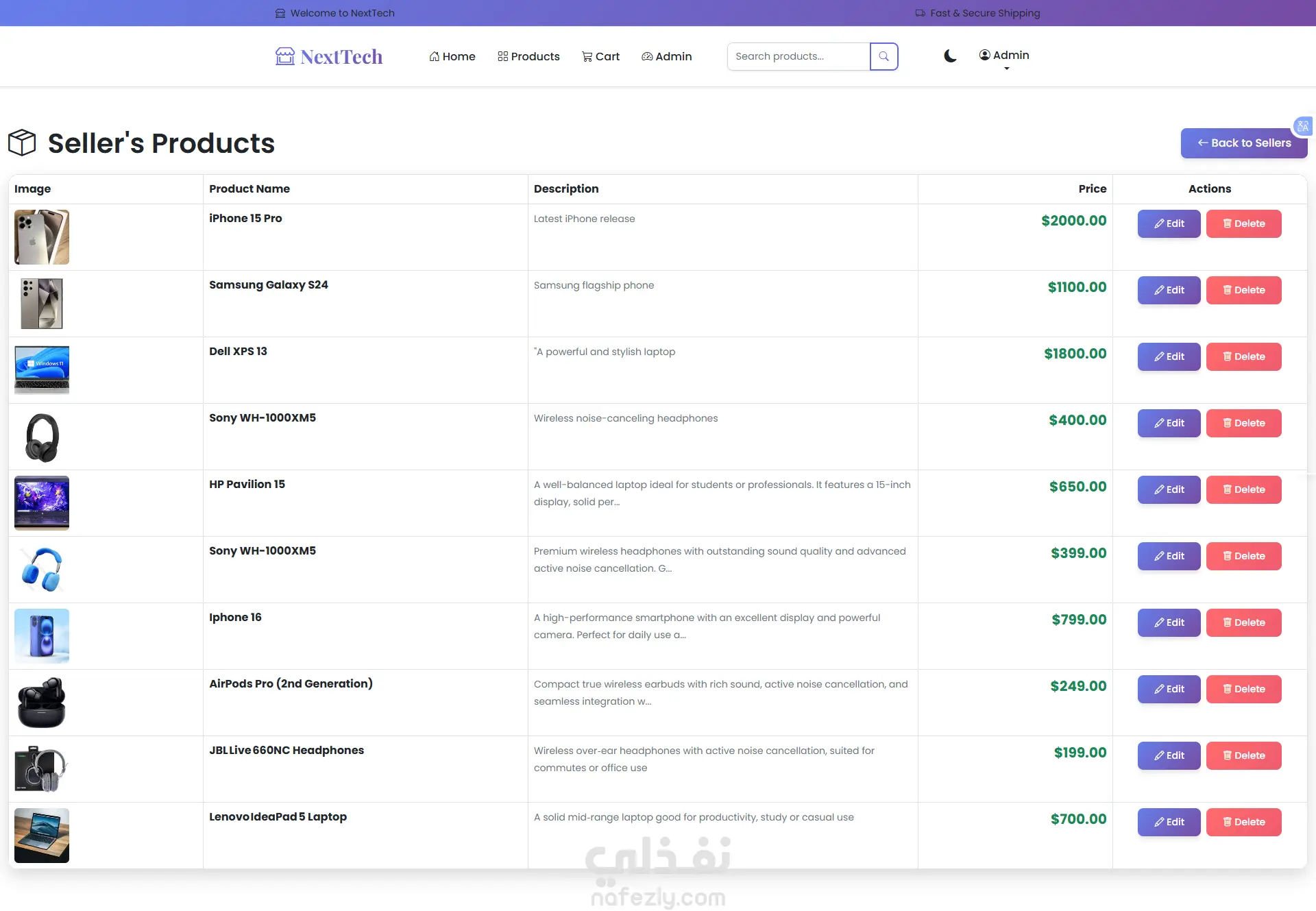The height and width of the screenshot is (911, 1316).
Task: Click the NextTech store logo
Action: (329, 56)
